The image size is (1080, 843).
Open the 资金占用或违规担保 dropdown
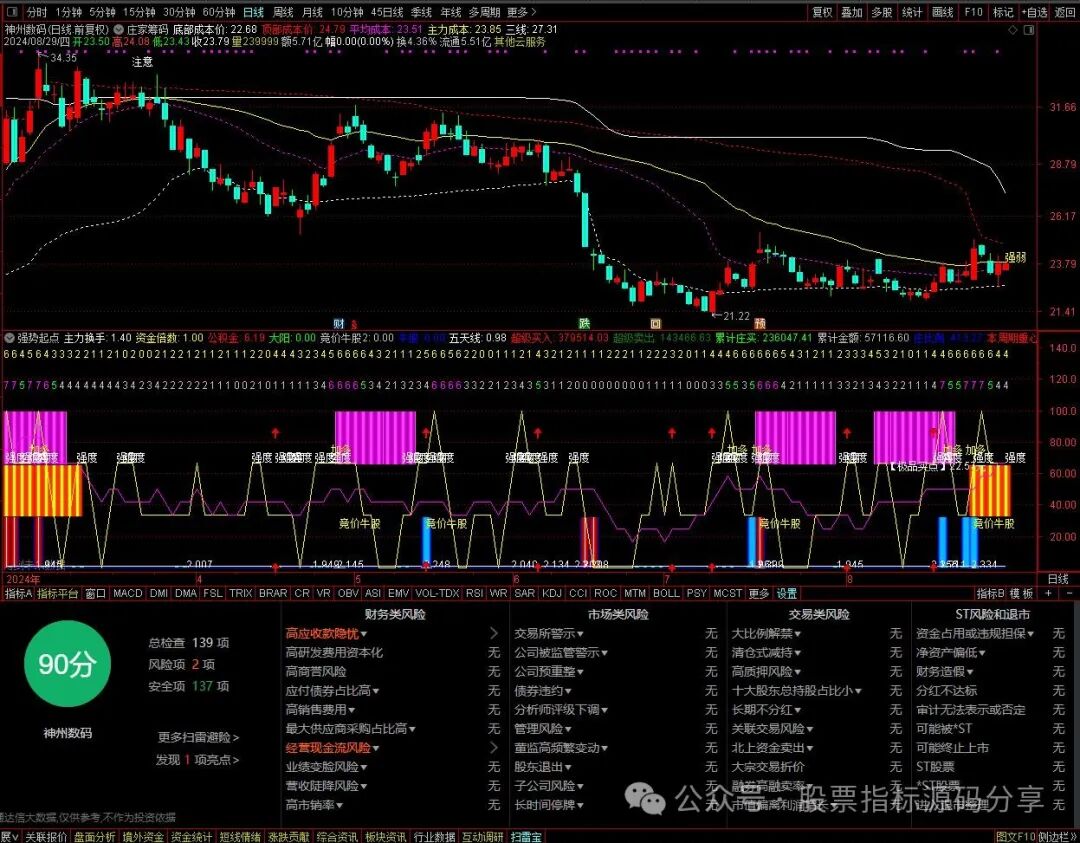(x=975, y=634)
